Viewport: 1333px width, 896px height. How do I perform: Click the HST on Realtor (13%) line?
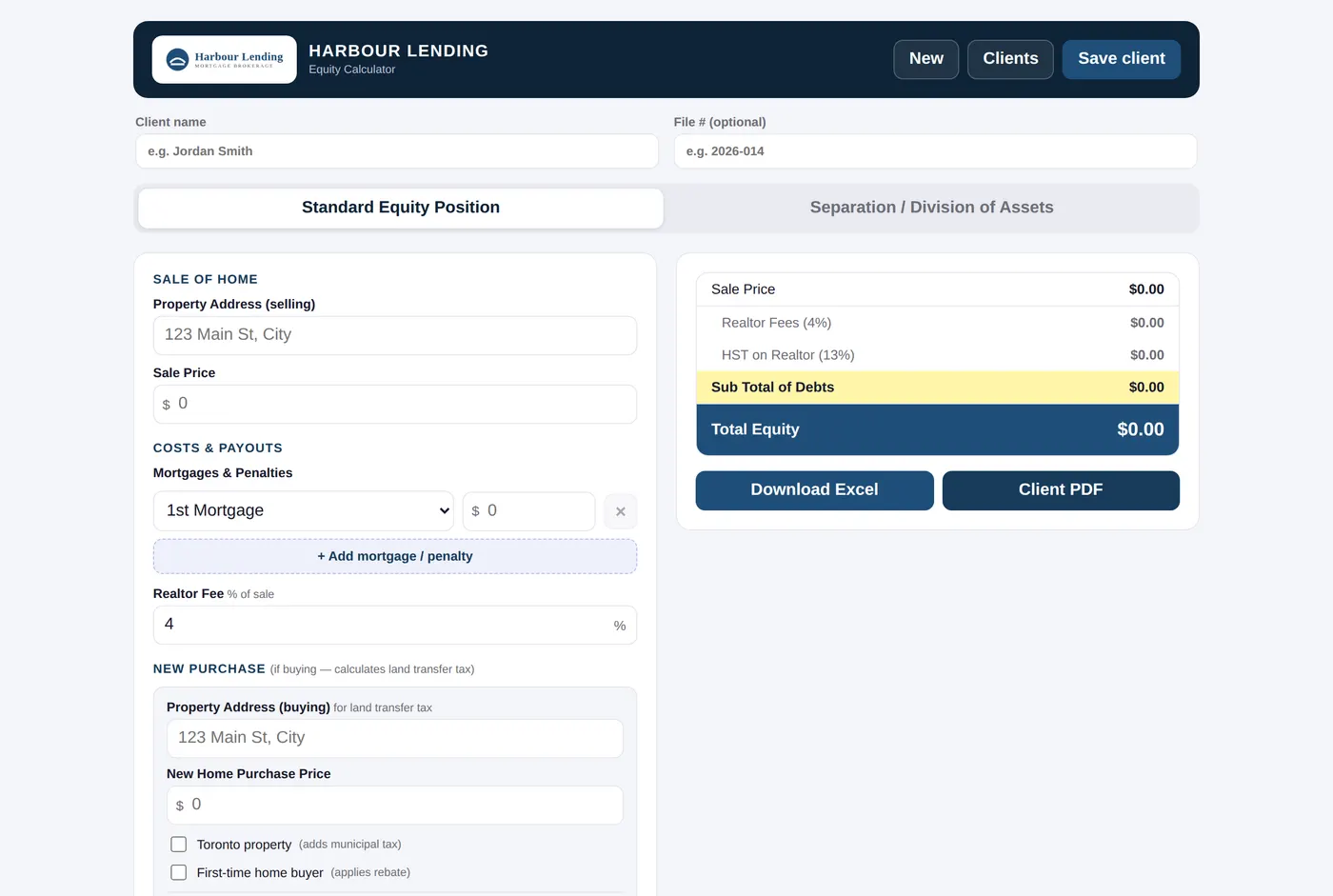(938, 355)
